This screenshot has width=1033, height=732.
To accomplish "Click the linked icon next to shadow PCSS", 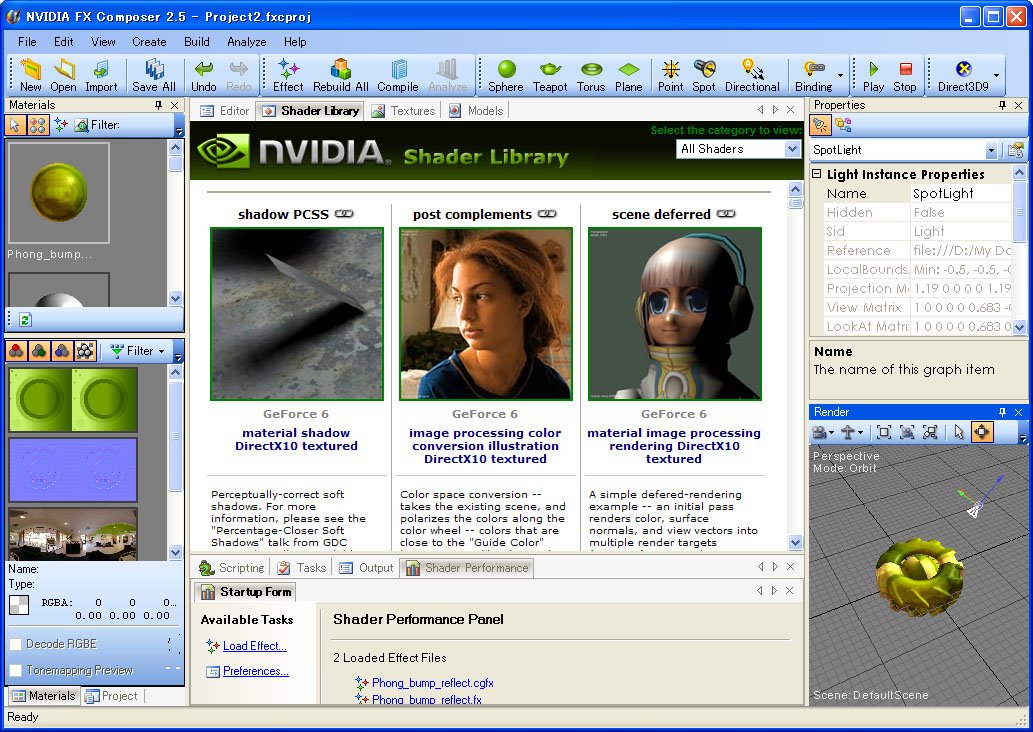I will point(344,214).
